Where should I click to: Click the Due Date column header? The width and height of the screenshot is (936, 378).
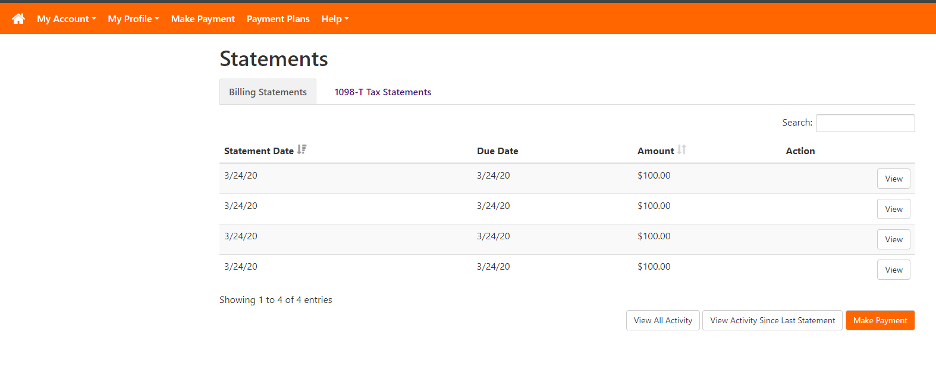pyautogui.click(x=497, y=151)
